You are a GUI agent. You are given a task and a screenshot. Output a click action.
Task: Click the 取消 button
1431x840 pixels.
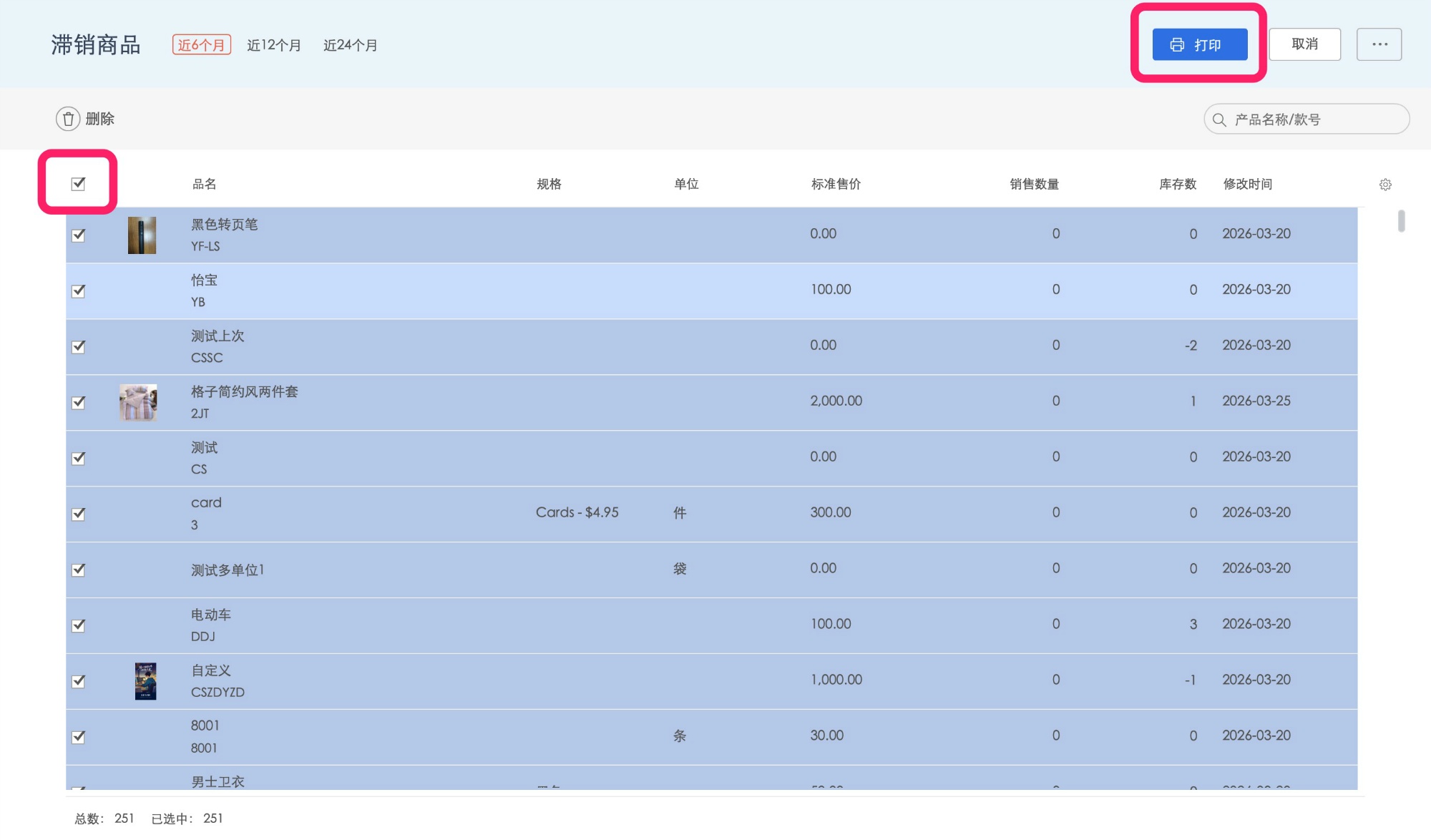pyautogui.click(x=1304, y=44)
